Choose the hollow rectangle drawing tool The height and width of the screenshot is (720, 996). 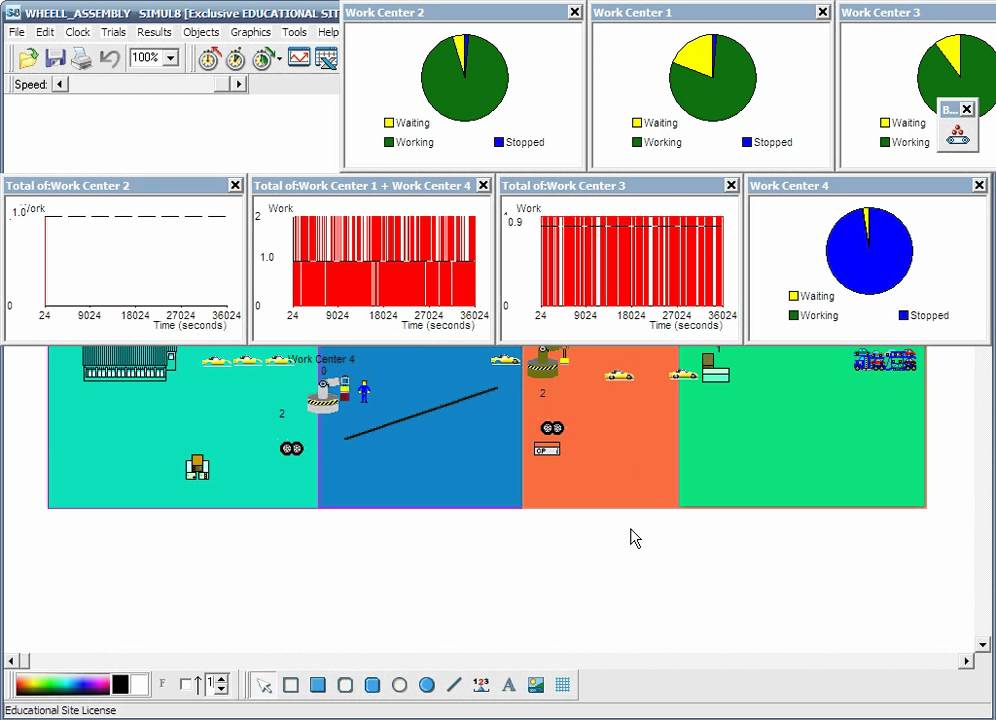291,685
